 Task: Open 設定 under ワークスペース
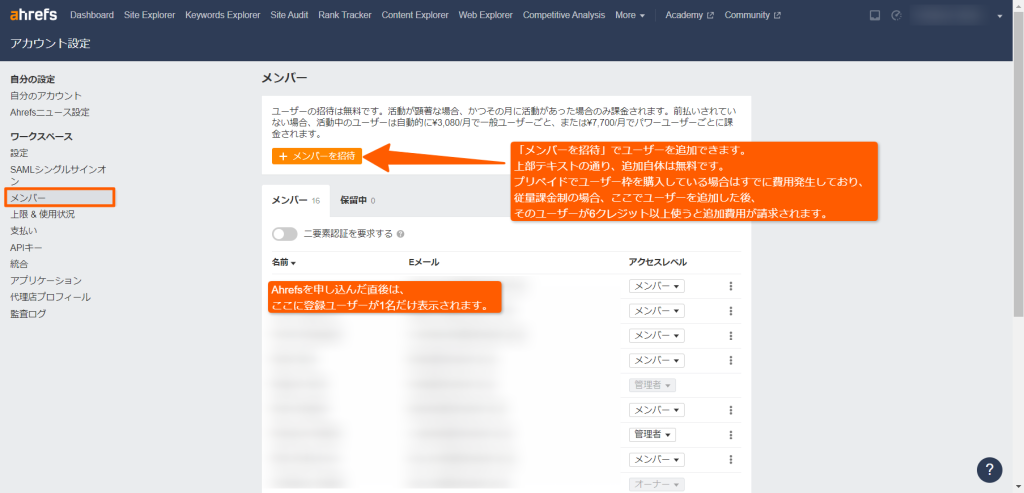(19, 153)
